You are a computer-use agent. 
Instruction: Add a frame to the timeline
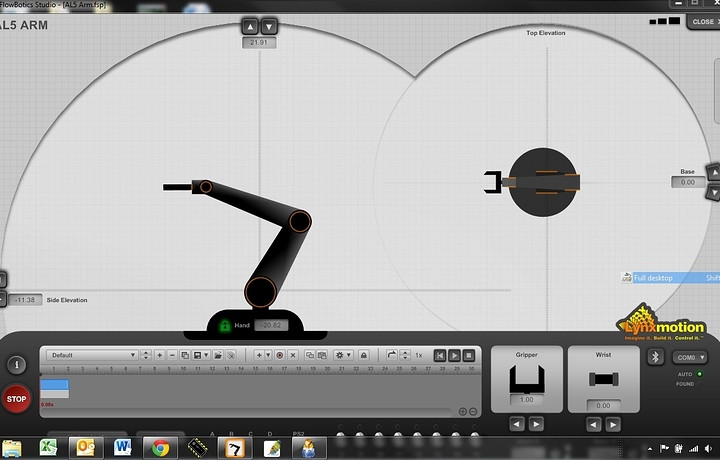tap(259, 355)
